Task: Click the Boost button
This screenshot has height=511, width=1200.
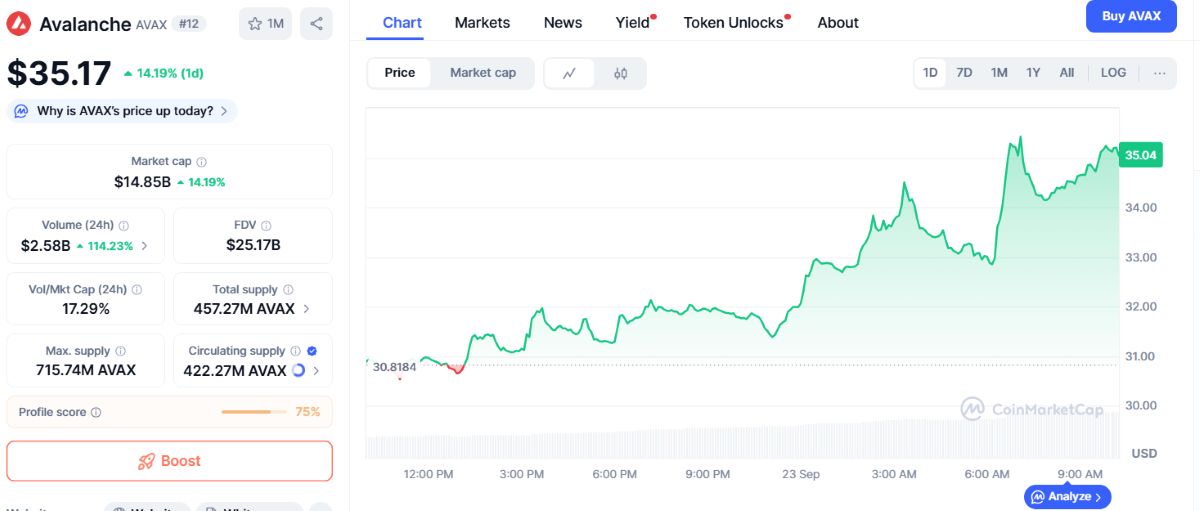Action: [169, 461]
